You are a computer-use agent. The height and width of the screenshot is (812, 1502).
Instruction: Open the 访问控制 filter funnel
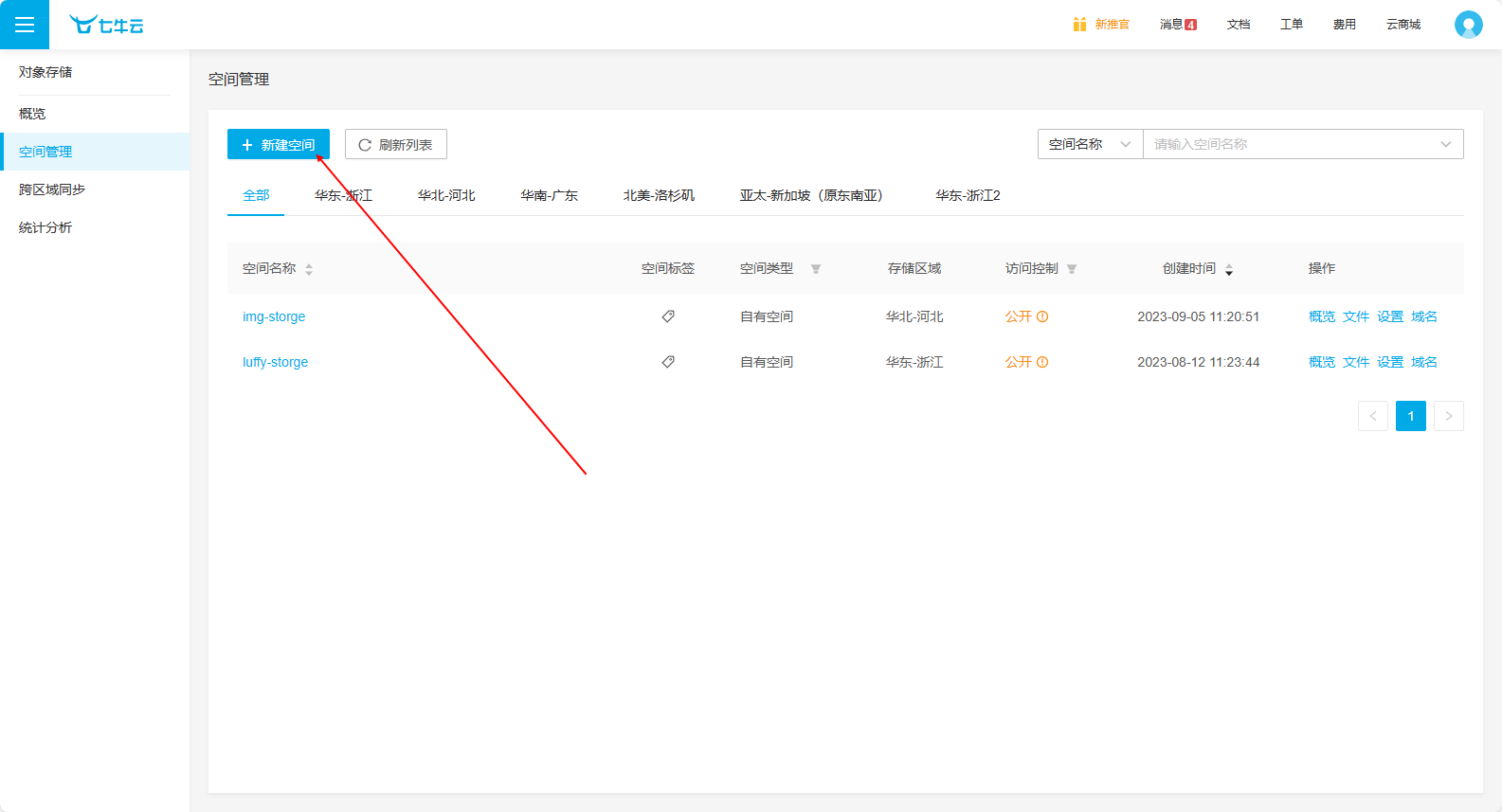(1072, 269)
